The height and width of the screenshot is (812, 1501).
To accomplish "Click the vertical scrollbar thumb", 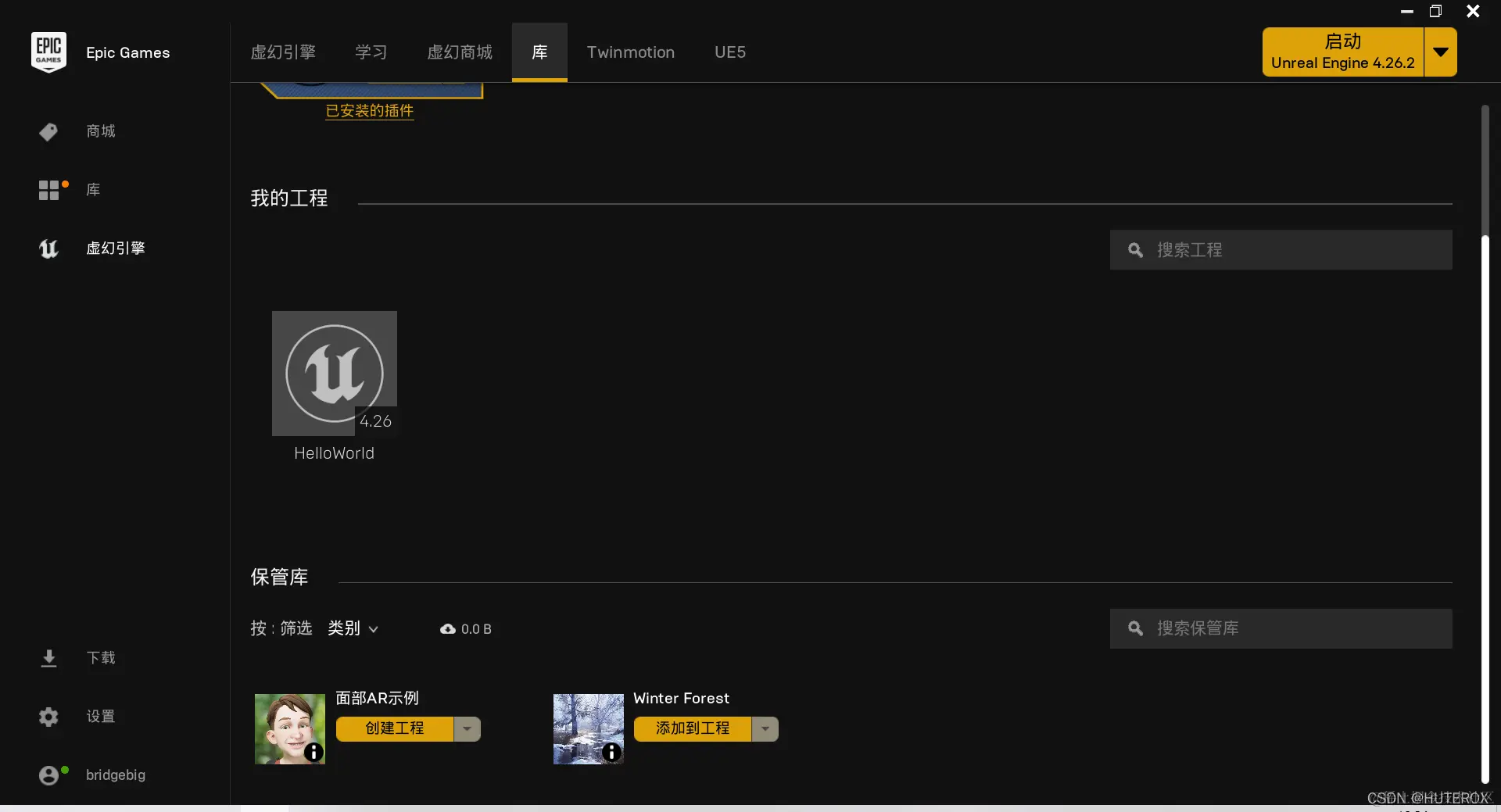I will point(1485,508).
